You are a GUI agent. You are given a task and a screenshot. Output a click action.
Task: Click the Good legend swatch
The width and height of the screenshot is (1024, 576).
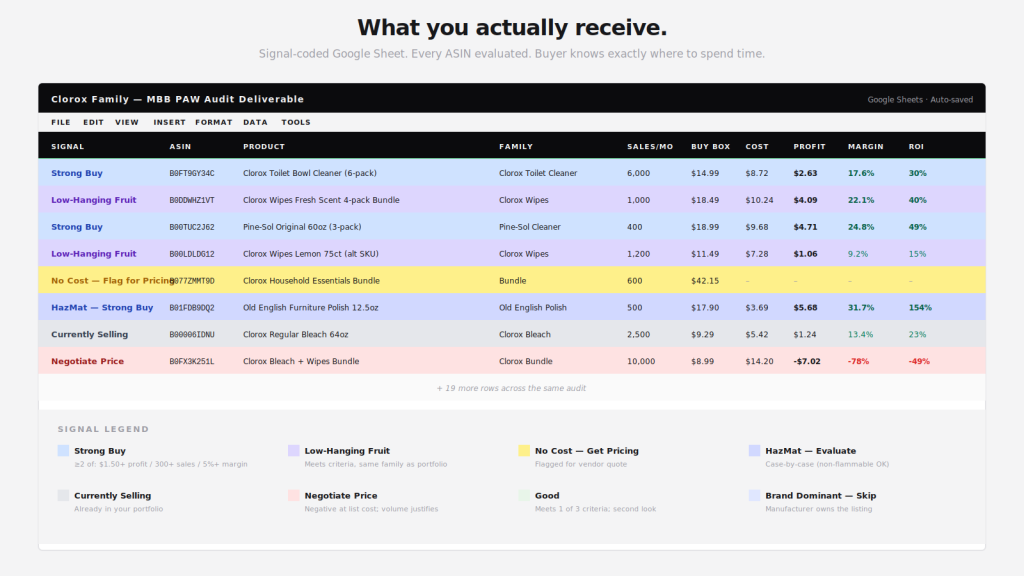[524, 496]
